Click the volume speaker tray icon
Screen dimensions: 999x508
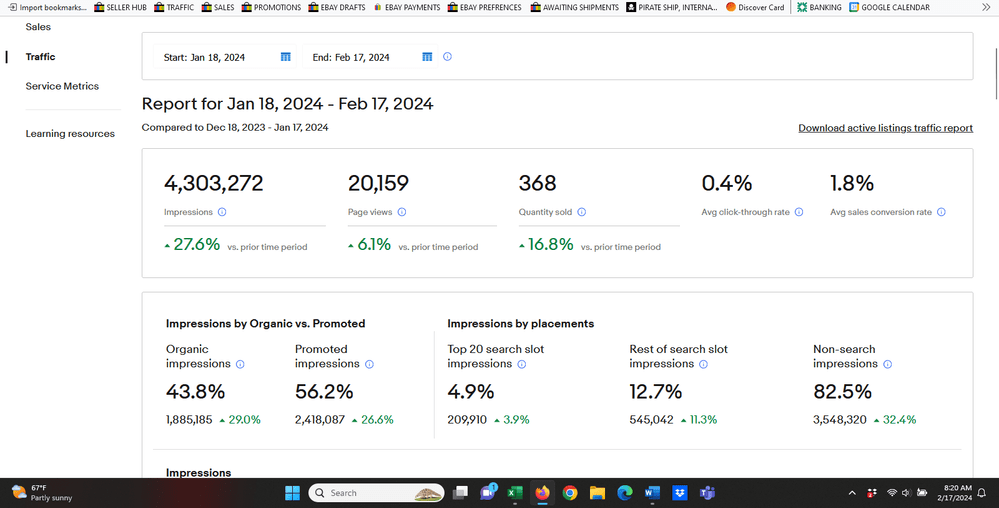point(906,493)
